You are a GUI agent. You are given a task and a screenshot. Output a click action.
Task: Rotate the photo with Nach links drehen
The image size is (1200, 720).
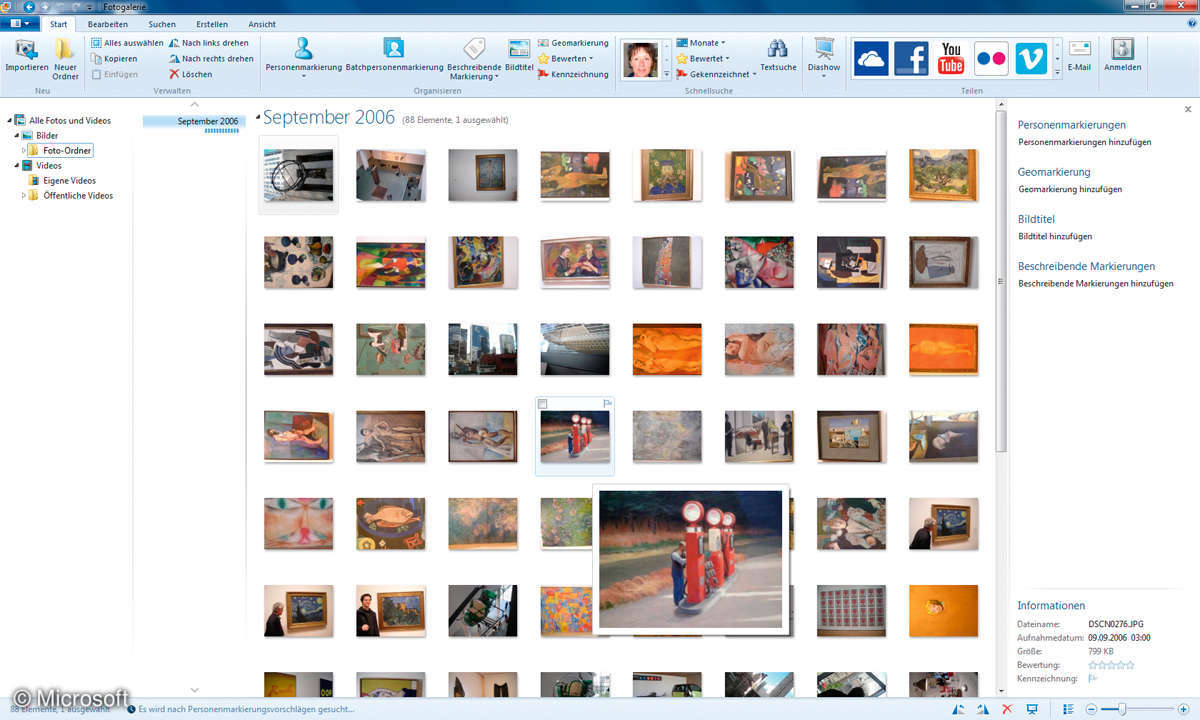click(x=208, y=43)
